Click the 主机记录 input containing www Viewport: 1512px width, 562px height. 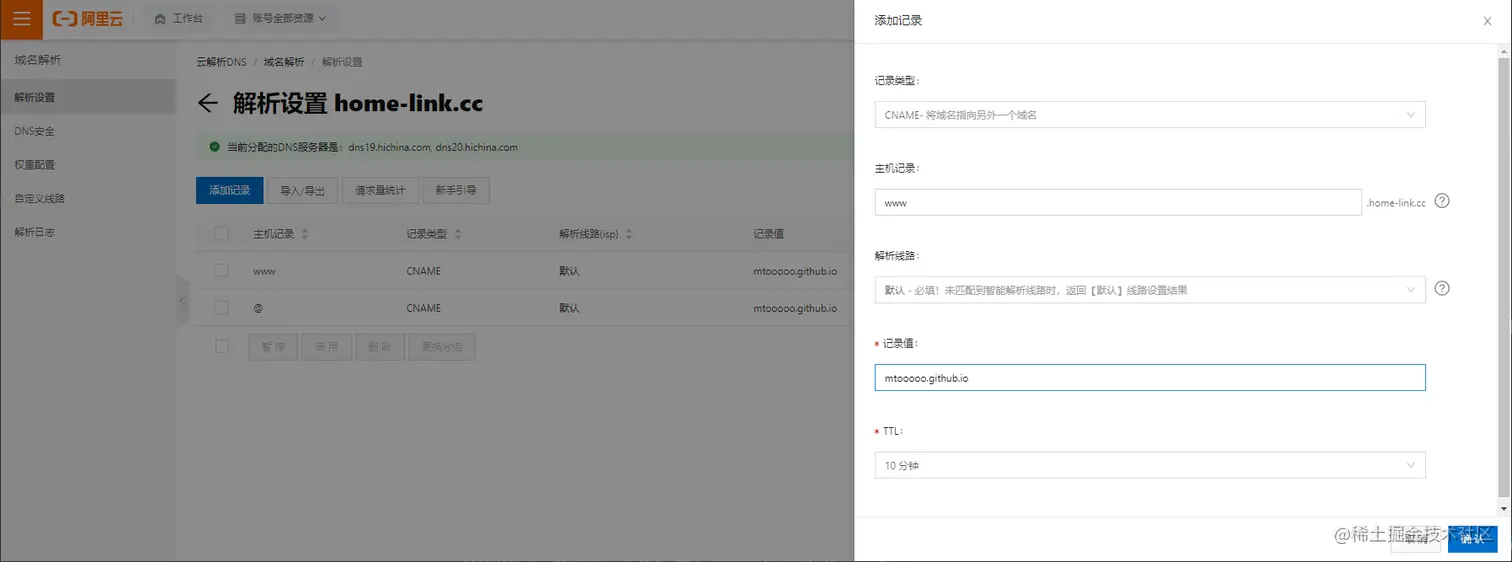(1118, 202)
